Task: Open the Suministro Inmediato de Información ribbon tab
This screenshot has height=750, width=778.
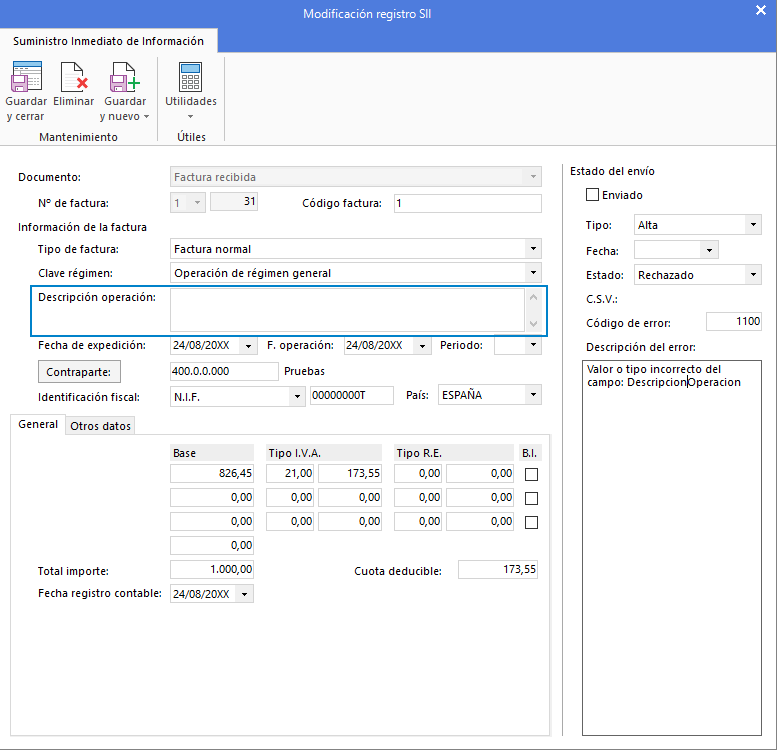Action: 108,41
